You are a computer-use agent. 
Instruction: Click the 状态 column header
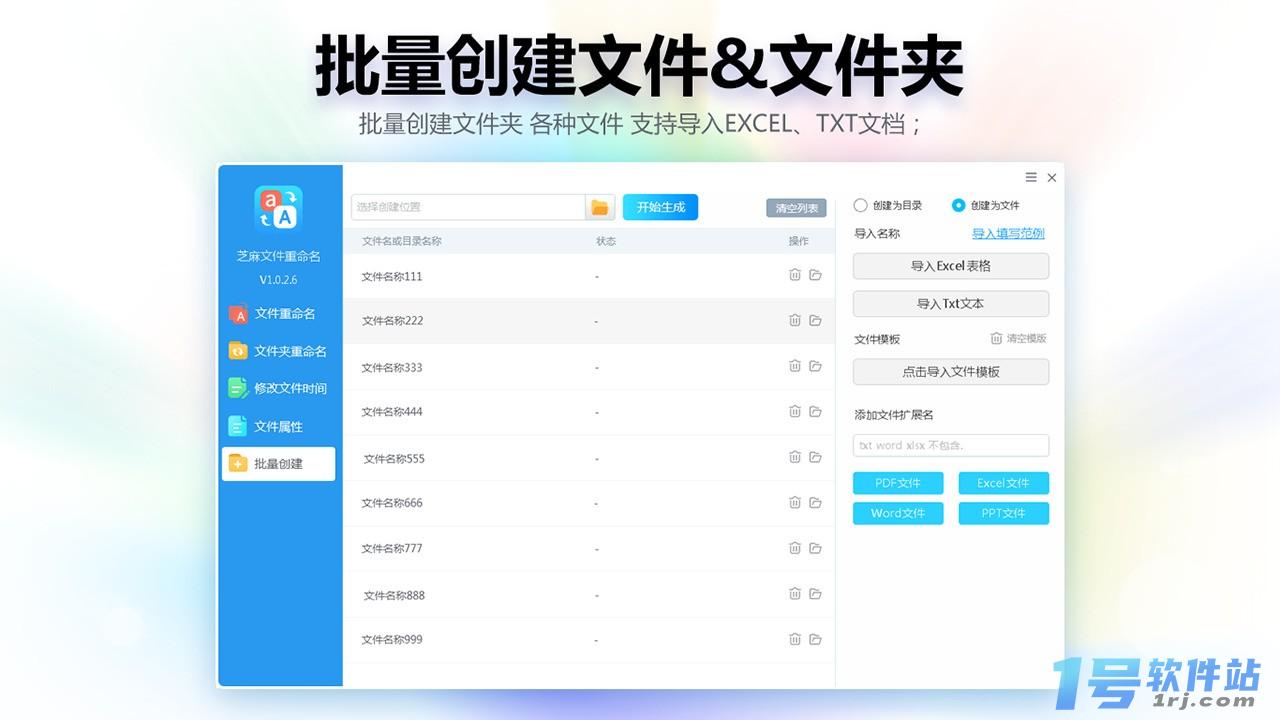click(606, 241)
